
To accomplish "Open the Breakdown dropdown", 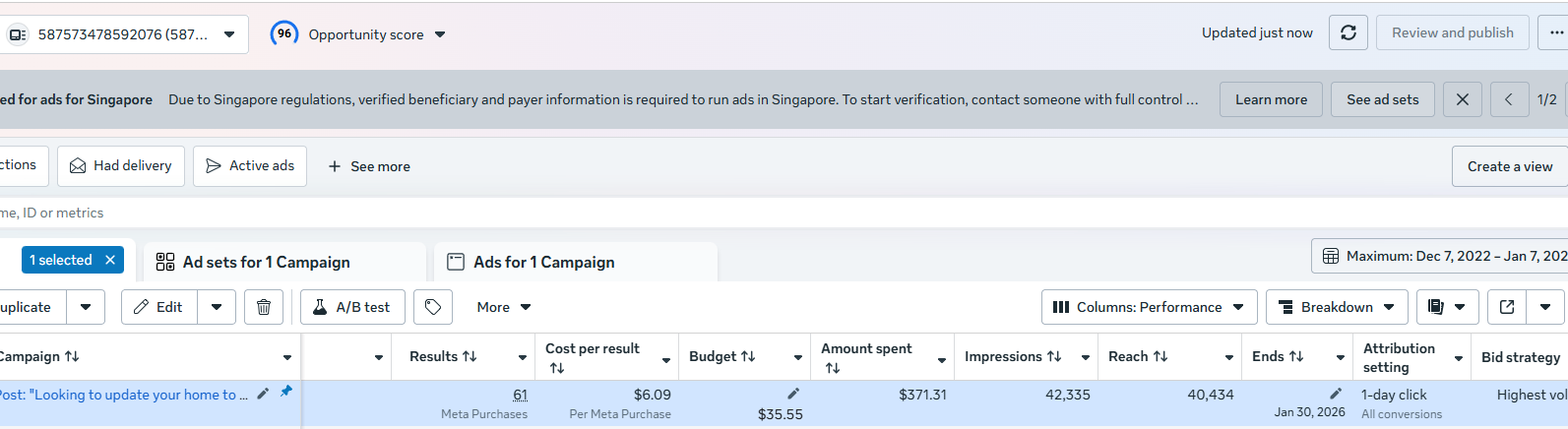I will click(1336, 307).
